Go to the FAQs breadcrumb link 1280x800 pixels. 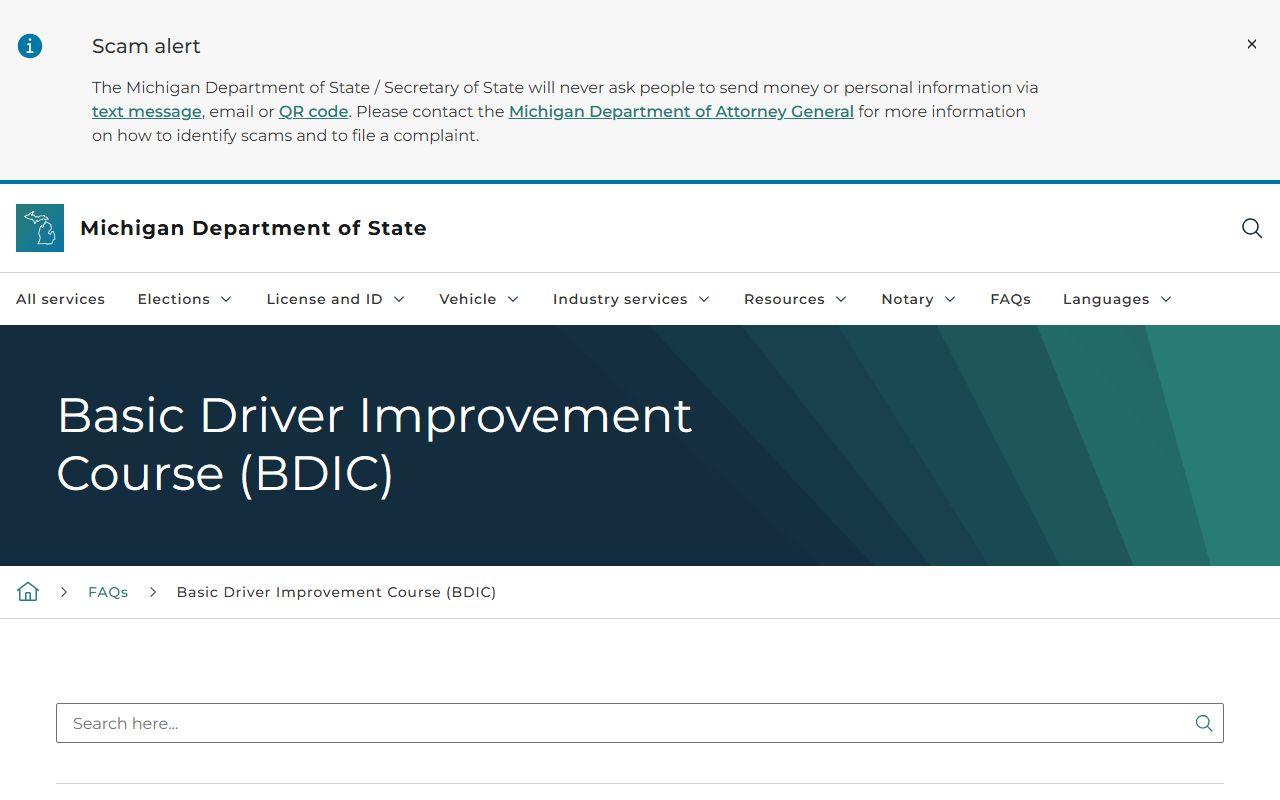(108, 592)
